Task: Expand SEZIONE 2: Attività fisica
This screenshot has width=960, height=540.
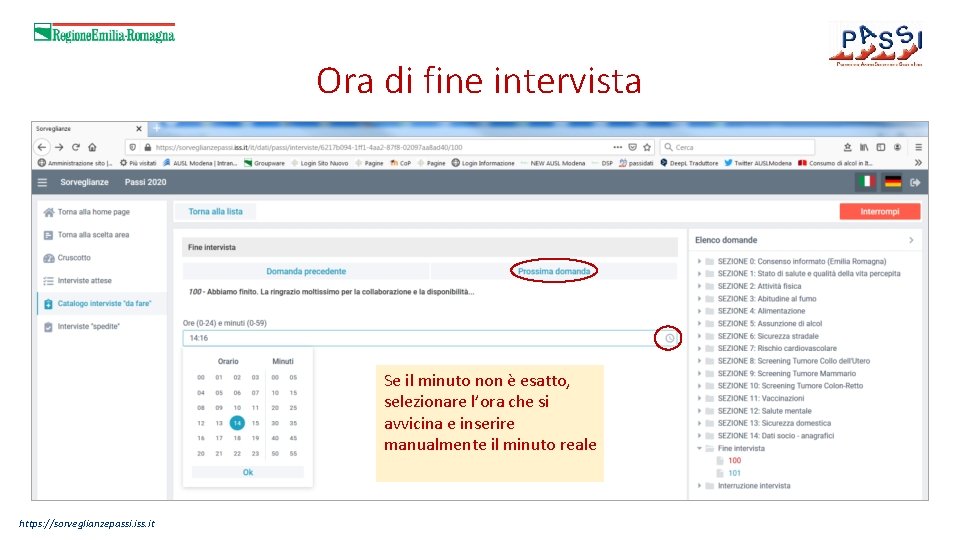Action: 699,286
